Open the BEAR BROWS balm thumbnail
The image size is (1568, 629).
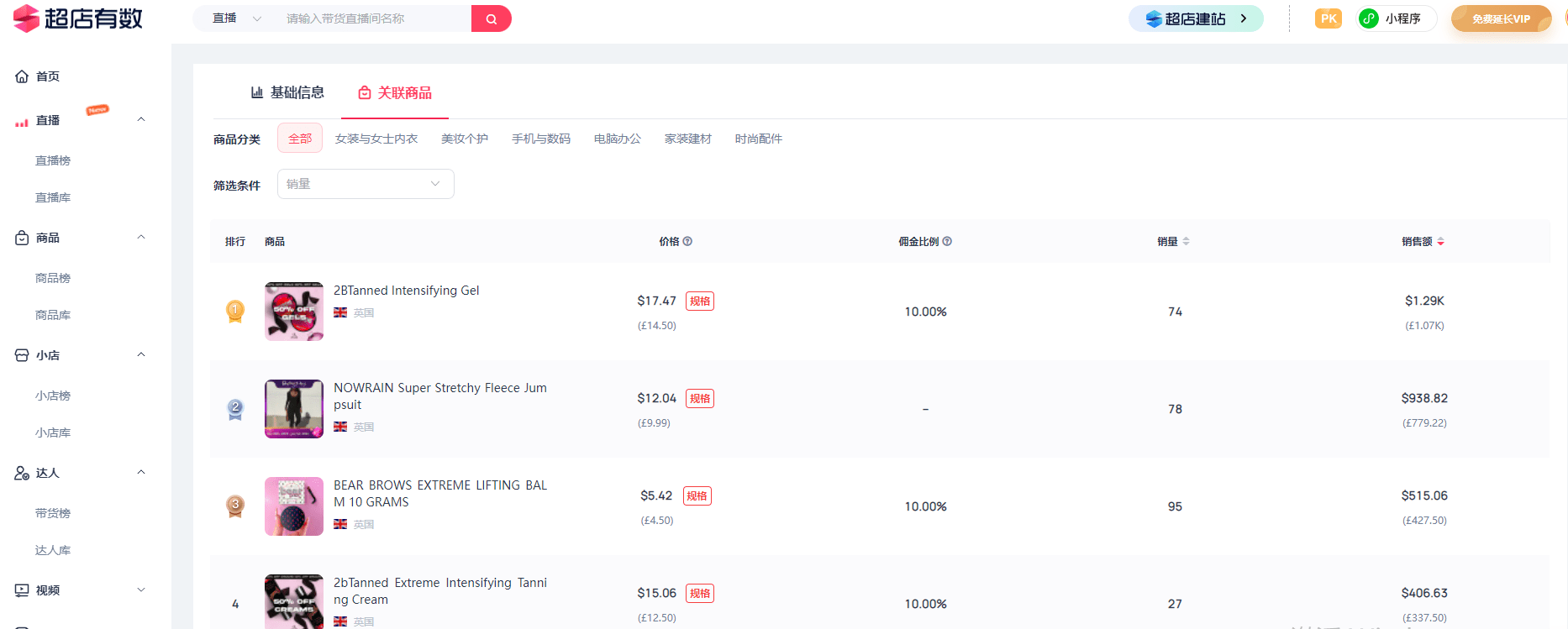coord(294,506)
